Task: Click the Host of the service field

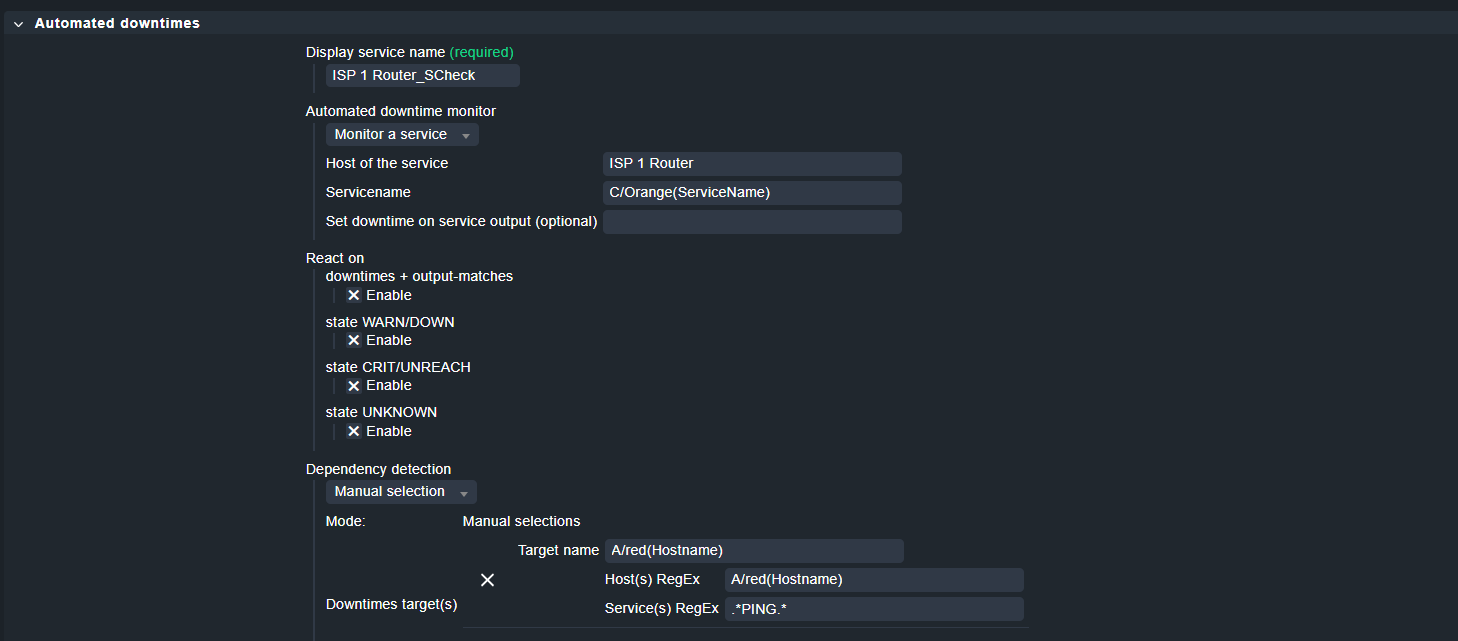Action: (751, 163)
